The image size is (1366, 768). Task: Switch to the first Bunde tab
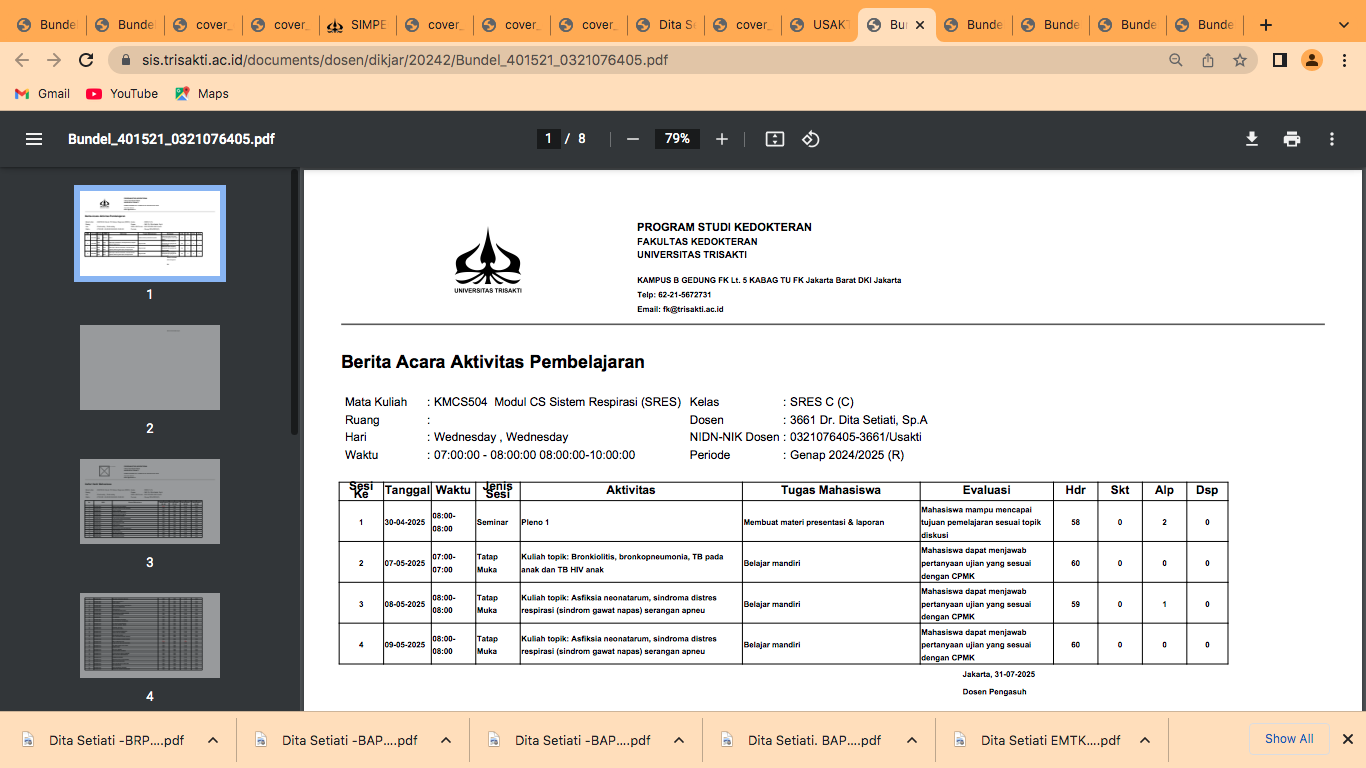click(47, 25)
